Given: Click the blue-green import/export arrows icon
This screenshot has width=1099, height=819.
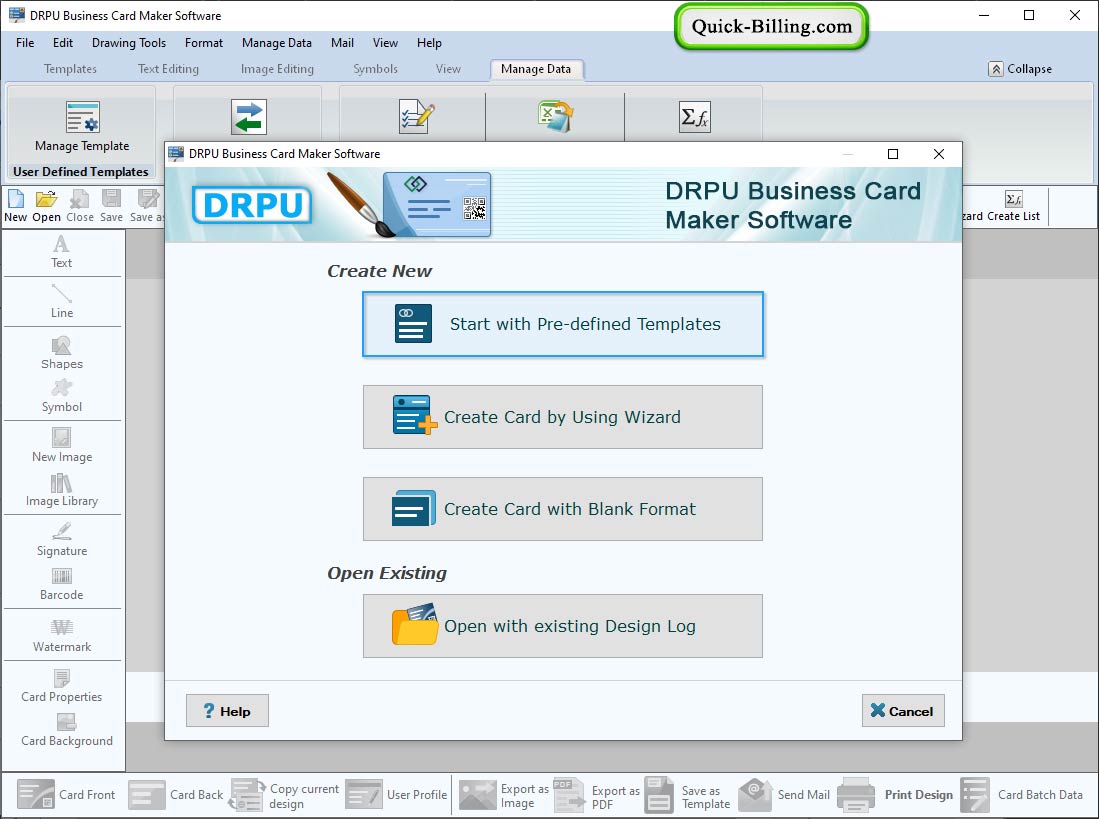Looking at the screenshot, I should click(249, 117).
